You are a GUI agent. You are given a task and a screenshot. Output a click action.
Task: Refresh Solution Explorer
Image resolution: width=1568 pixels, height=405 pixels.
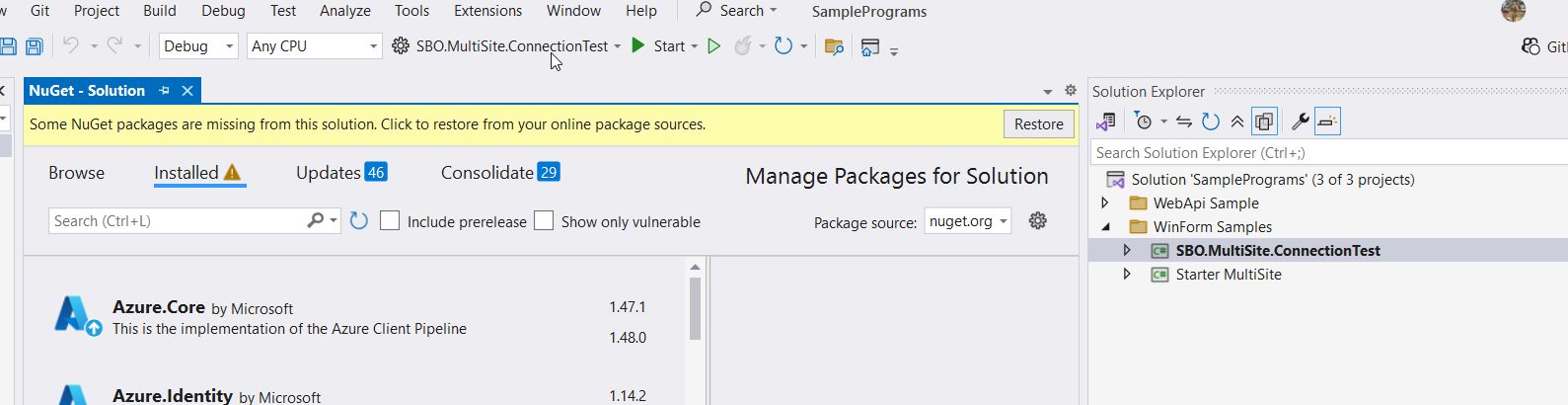coord(1211,121)
